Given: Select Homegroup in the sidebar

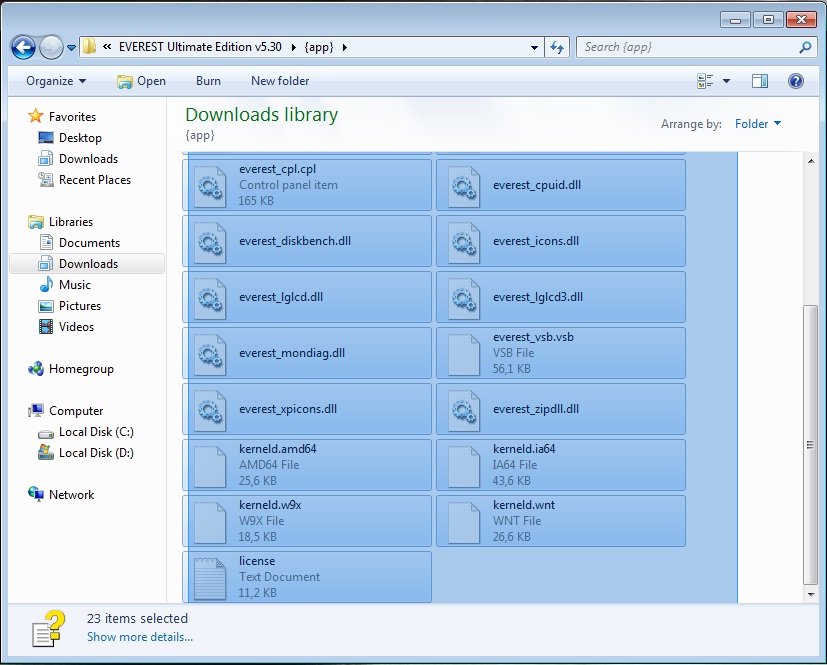Looking at the screenshot, I should [81, 369].
